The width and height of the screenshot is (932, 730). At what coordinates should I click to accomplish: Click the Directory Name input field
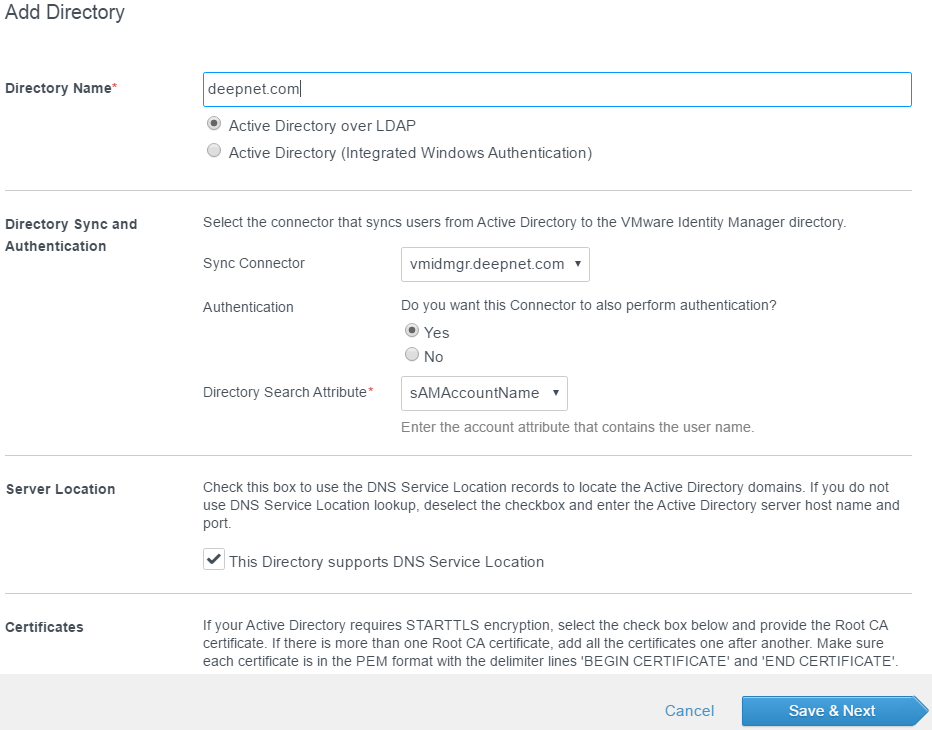tap(556, 89)
